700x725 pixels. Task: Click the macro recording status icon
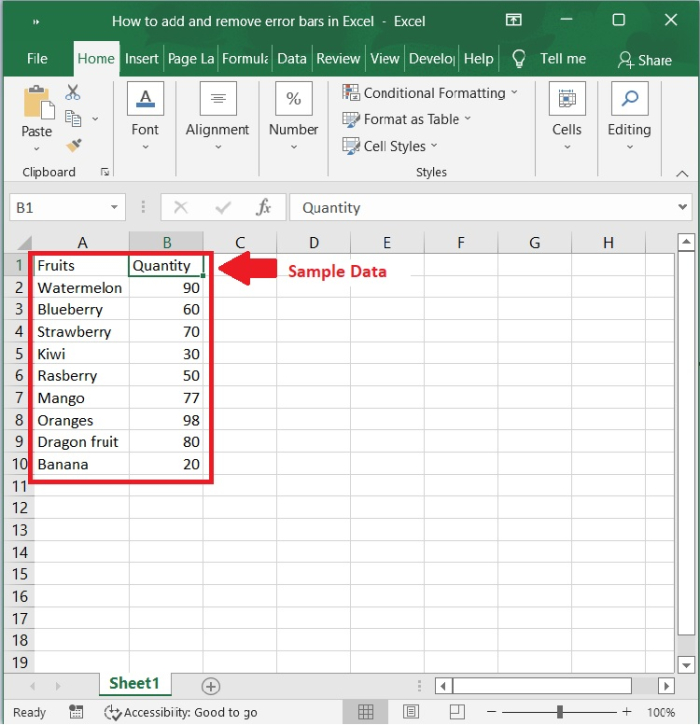pos(76,712)
